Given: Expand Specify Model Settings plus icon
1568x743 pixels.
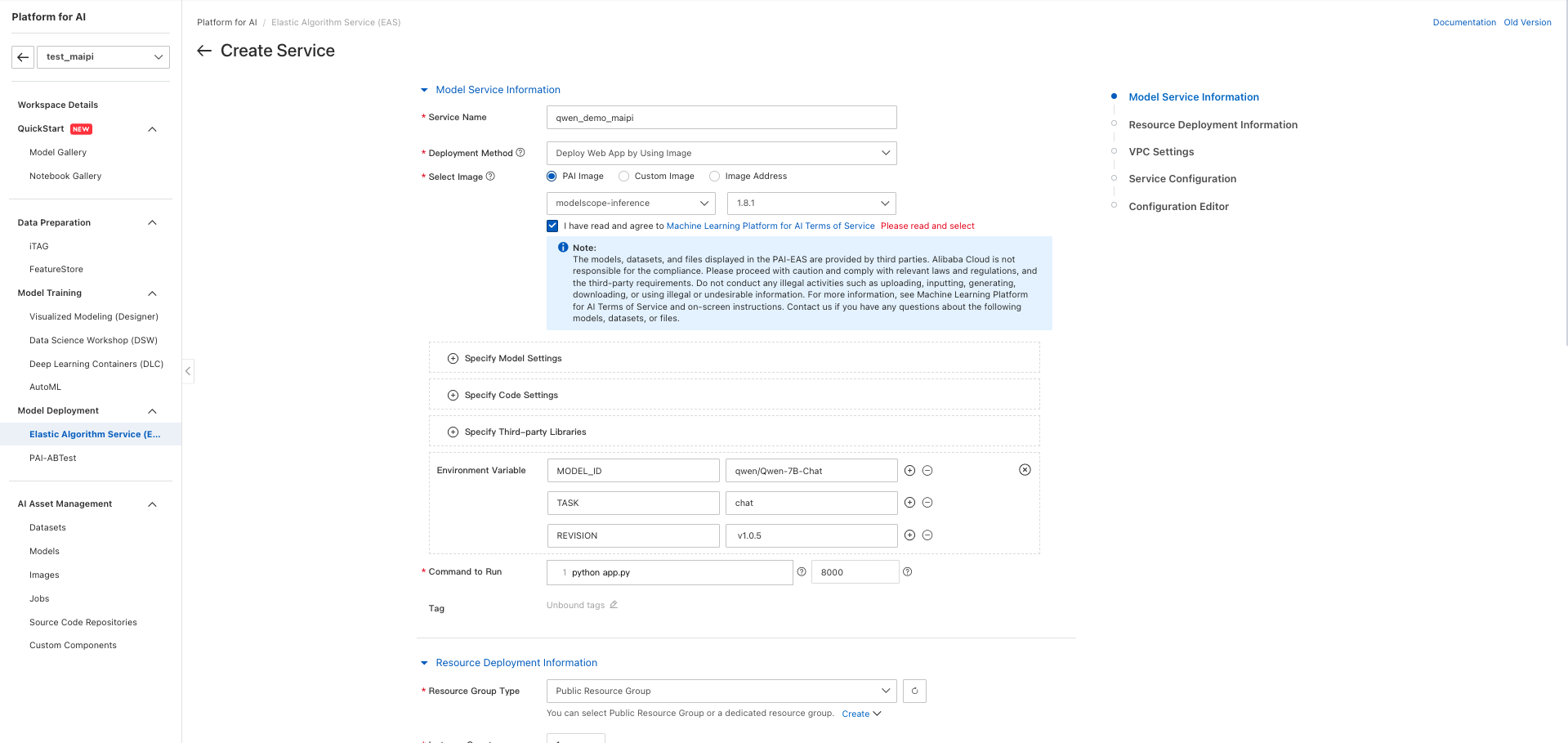Looking at the screenshot, I should [453, 359].
